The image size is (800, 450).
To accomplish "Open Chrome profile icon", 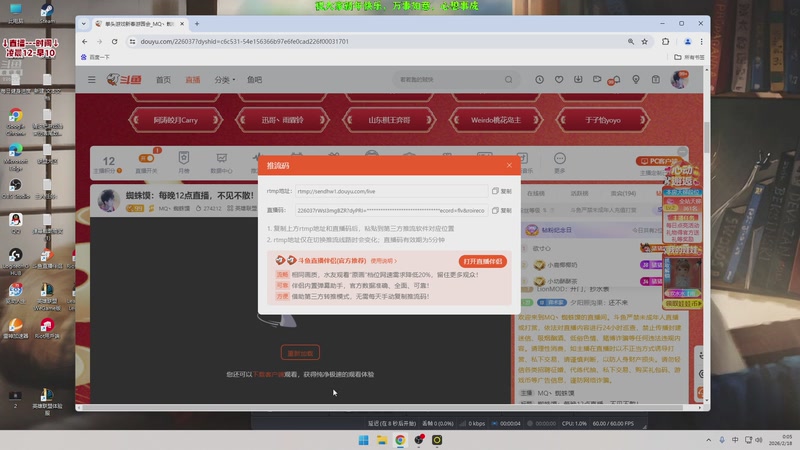I will [687, 41].
